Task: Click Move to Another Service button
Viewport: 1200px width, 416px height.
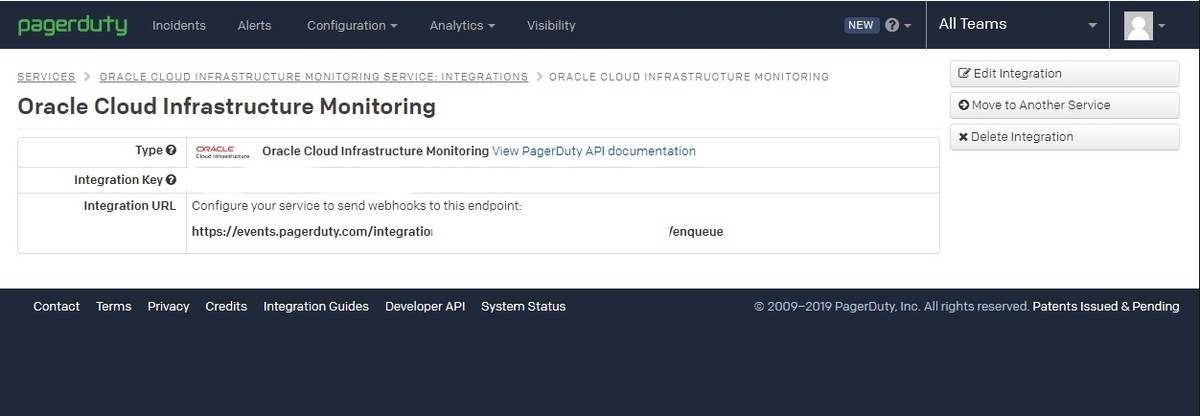Action: [1064, 105]
